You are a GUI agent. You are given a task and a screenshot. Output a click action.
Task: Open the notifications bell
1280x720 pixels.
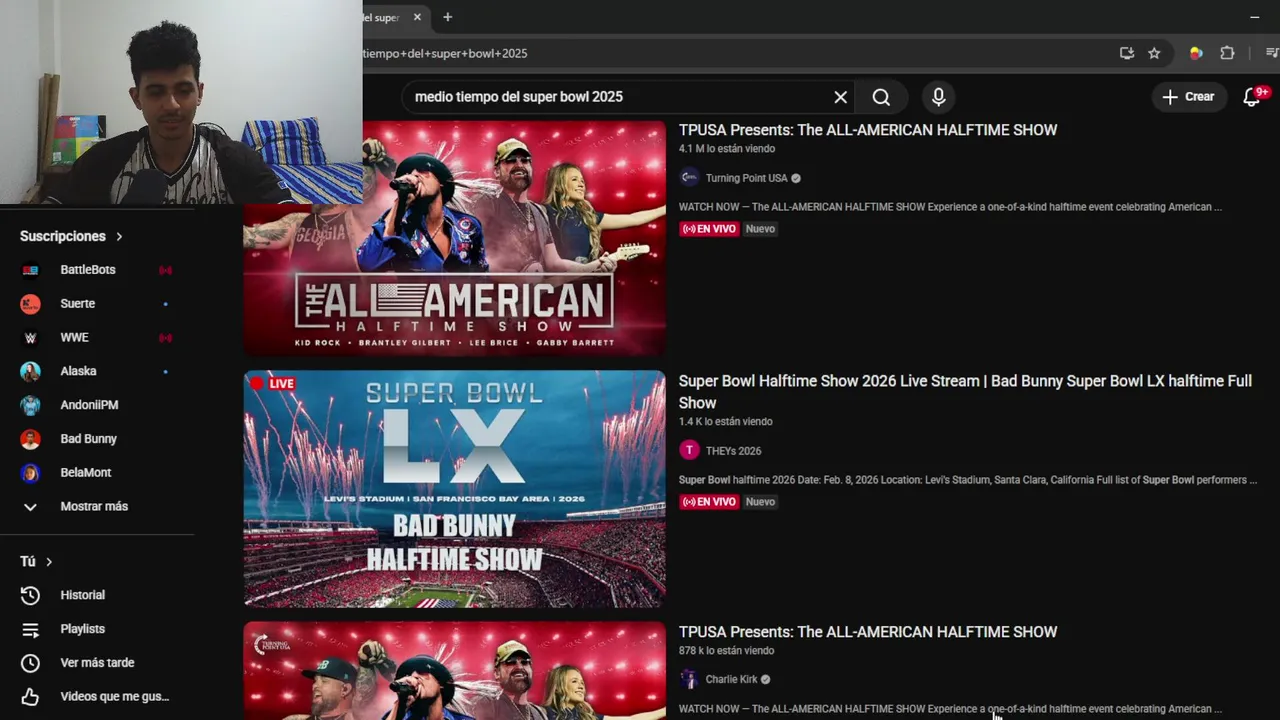(1252, 97)
